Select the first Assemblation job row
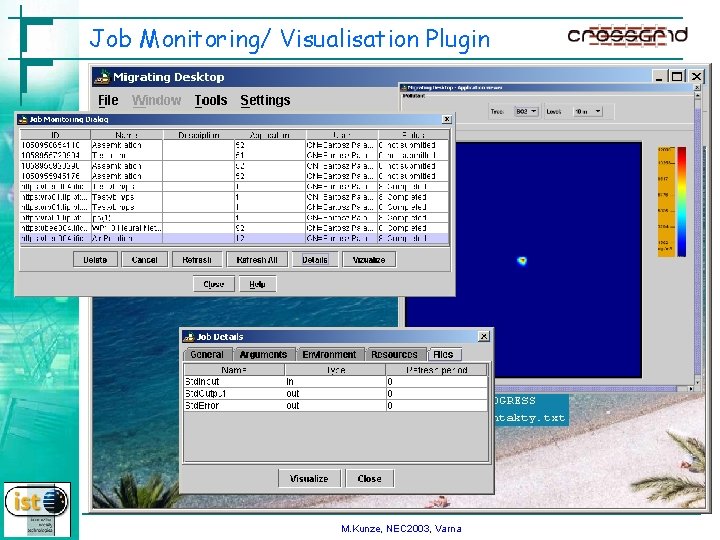This screenshot has width=720, height=540. tap(234, 145)
